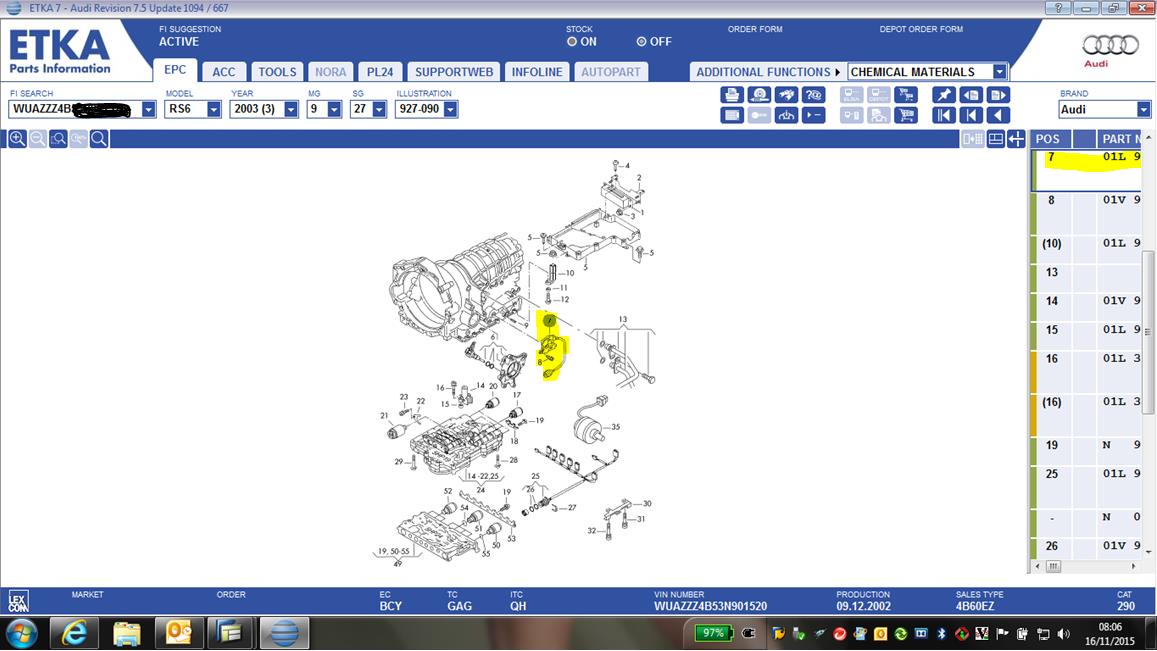This screenshot has height=651, width=1157.
Task: Click the next page document icon
Action: [x=997, y=95]
